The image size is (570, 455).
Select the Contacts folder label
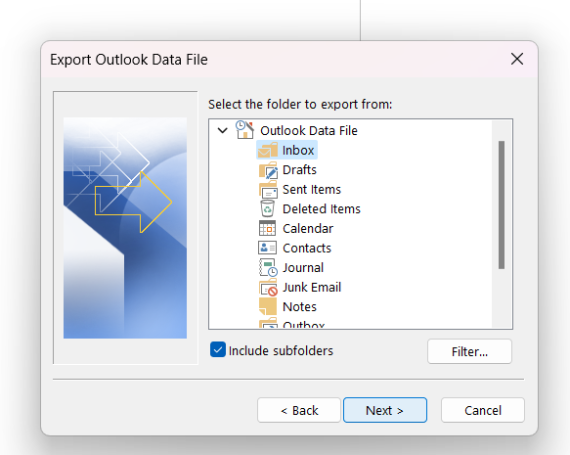point(307,248)
